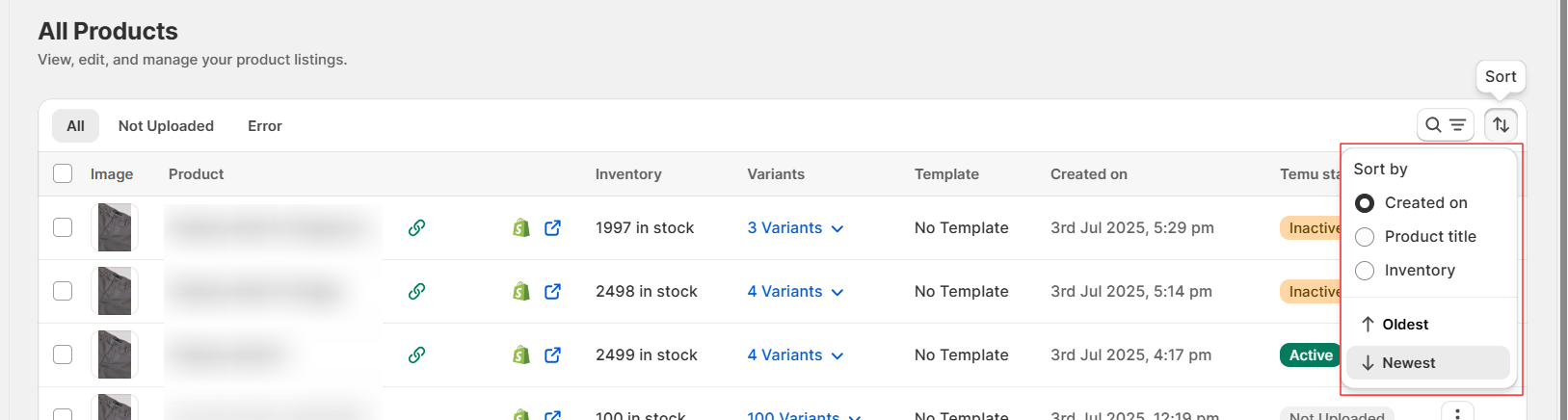Click the Shopify bag icon in the first row

click(521, 228)
